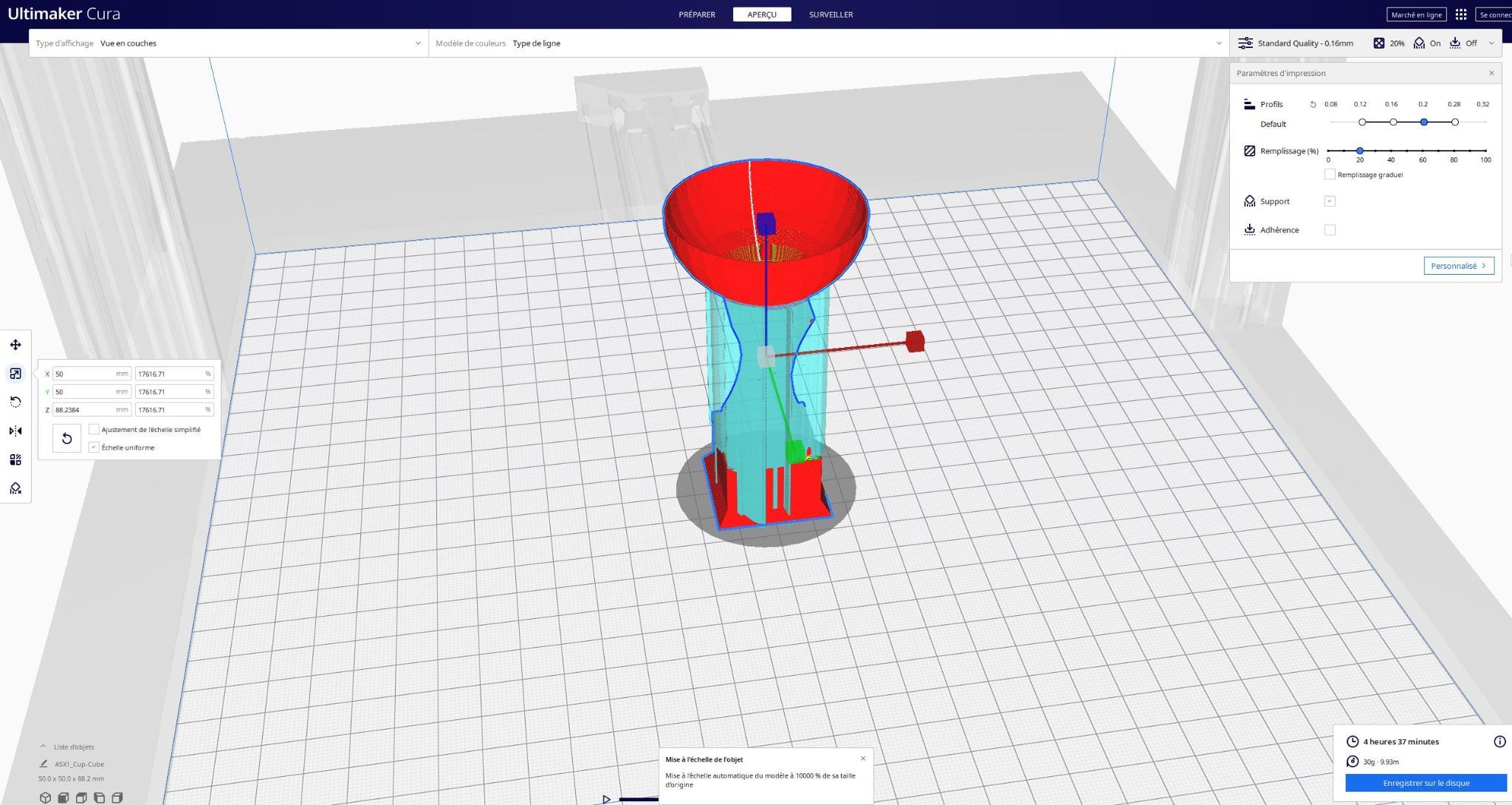Image resolution: width=1512 pixels, height=805 pixels.
Task: Click the print time info icon
Action: pyautogui.click(x=1499, y=741)
